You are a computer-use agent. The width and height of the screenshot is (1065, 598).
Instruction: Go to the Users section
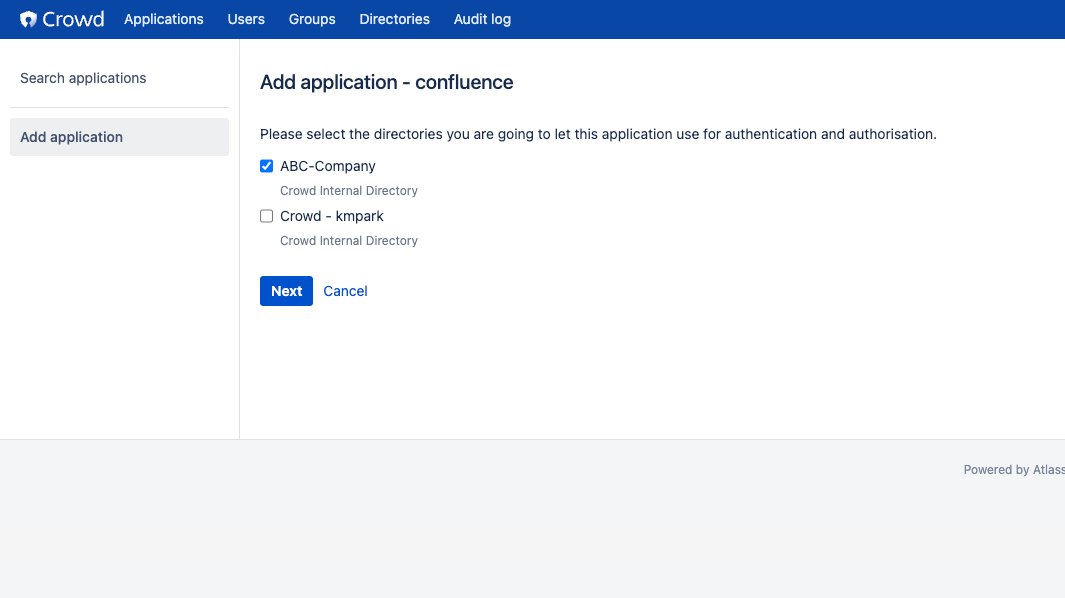[x=246, y=19]
